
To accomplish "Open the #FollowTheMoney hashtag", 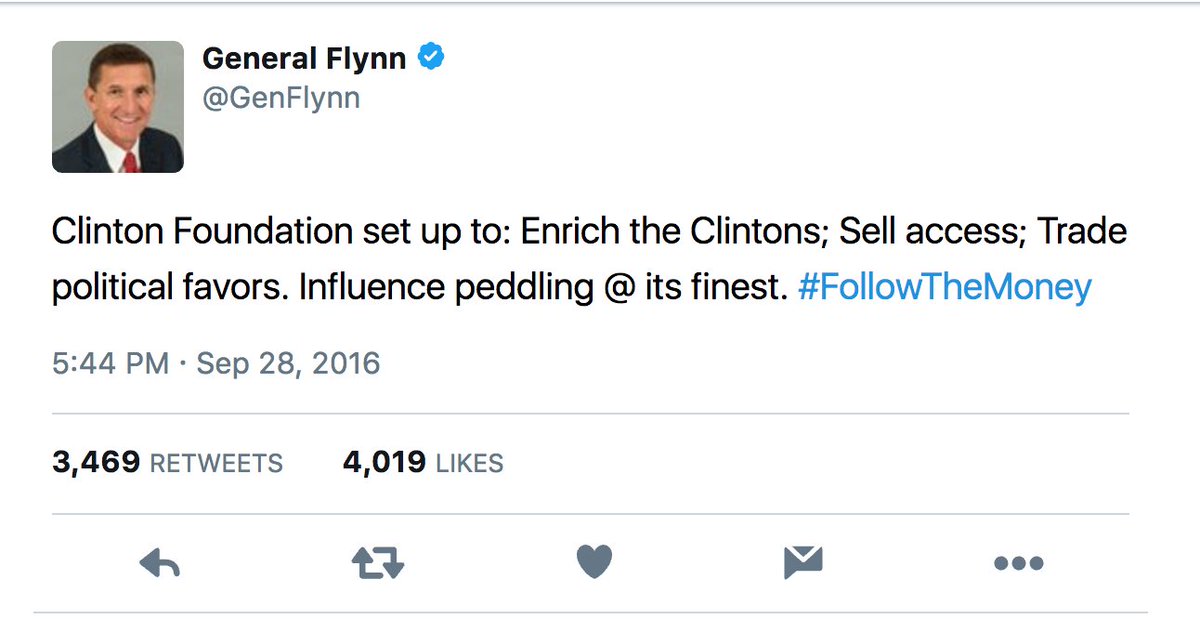I will pos(944,288).
